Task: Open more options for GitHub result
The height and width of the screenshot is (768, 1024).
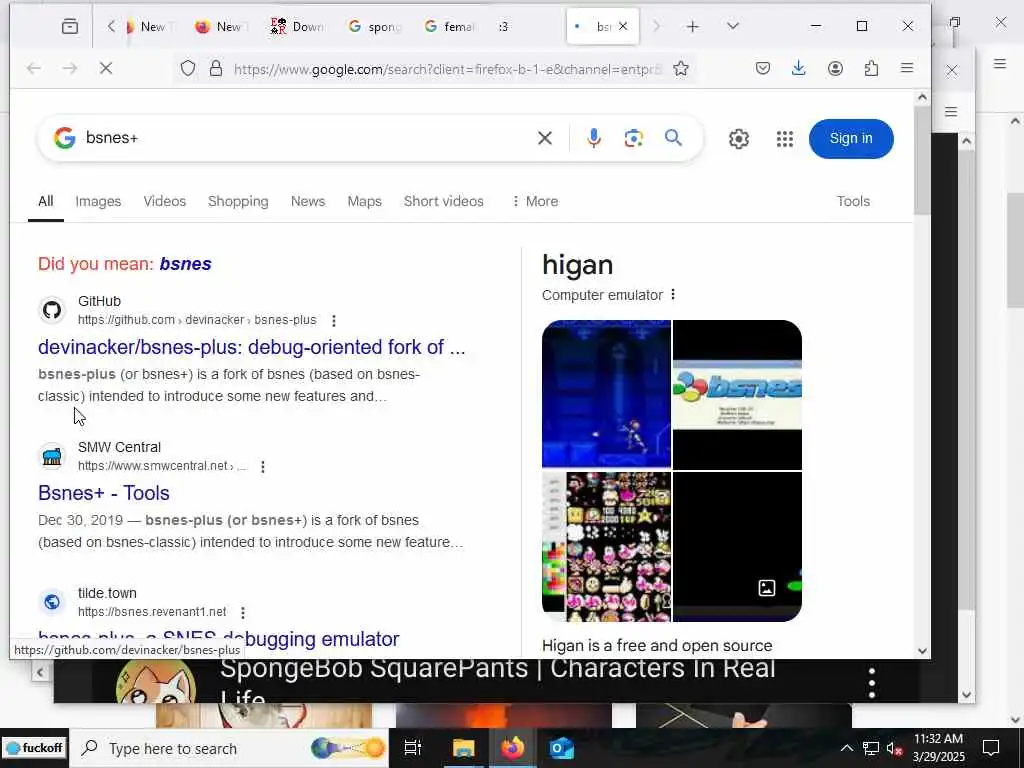Action: click(334, 321)
